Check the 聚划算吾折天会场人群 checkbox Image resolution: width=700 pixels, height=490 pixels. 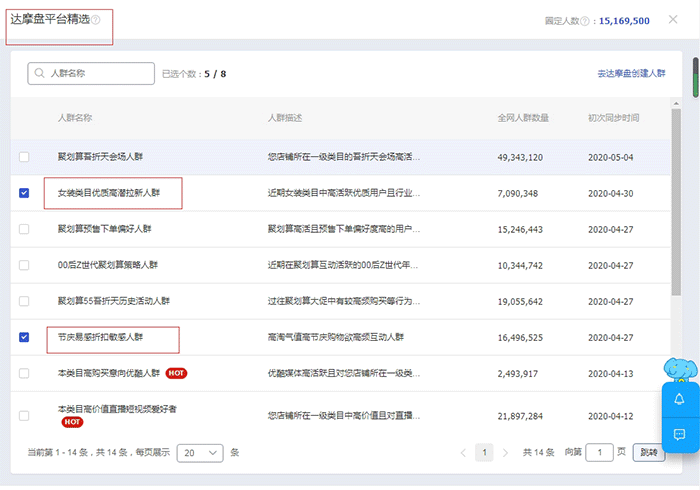pyautogui.click(x=24, y=157)
